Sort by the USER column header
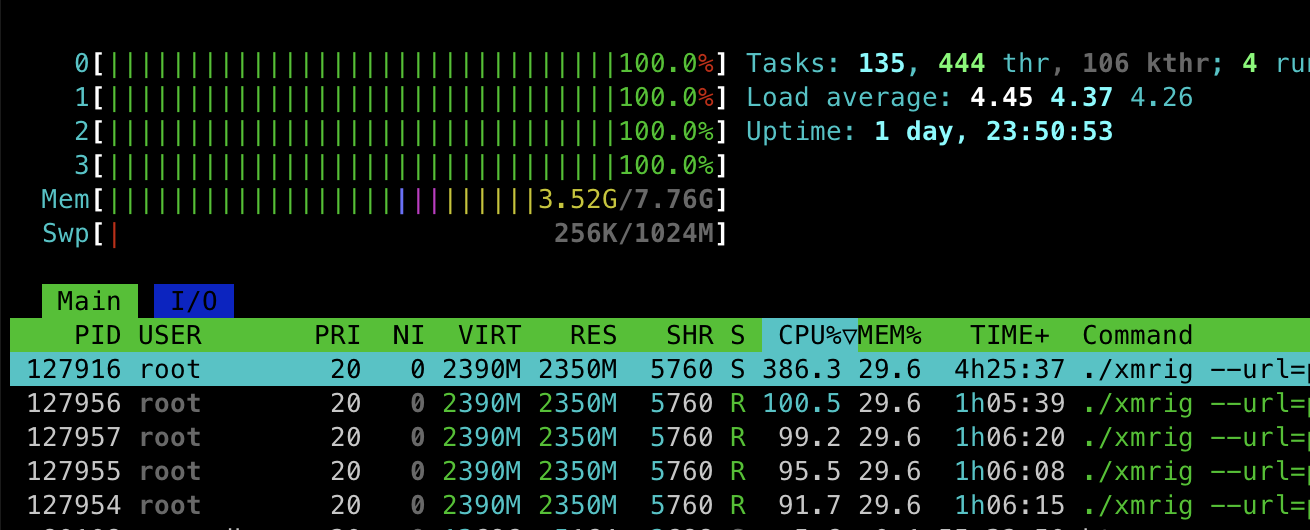Screen dimensions: 1310x530 click(170, 335)
